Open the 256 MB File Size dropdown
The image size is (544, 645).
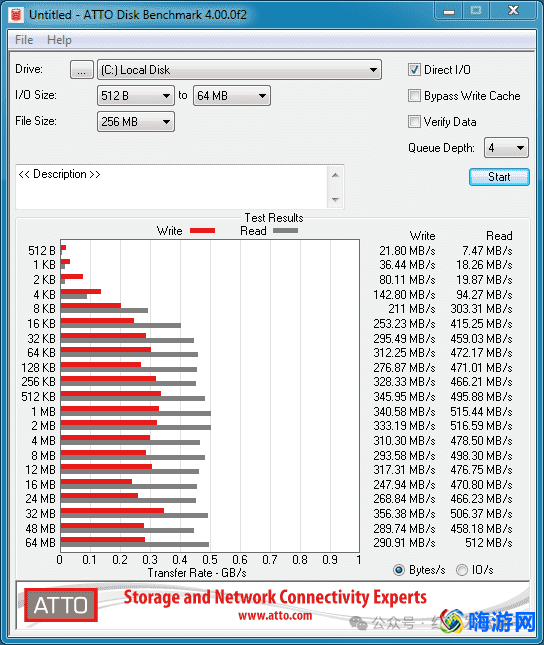tap(135, 122)
